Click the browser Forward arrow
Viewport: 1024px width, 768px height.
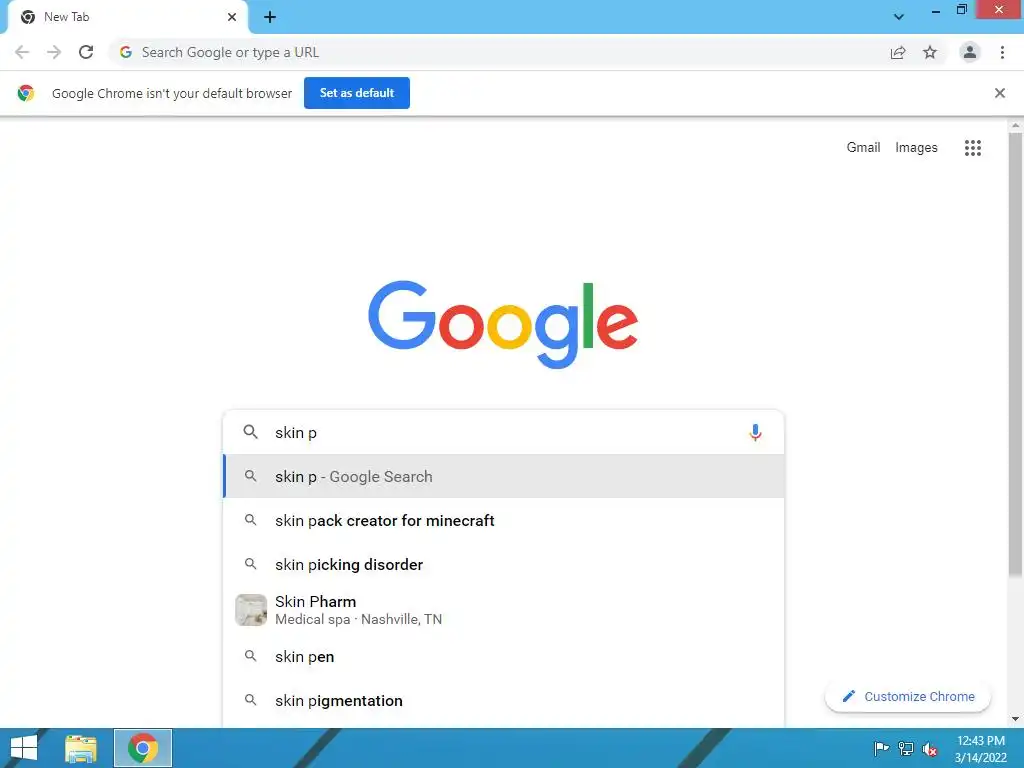click(x=54, y=52)
